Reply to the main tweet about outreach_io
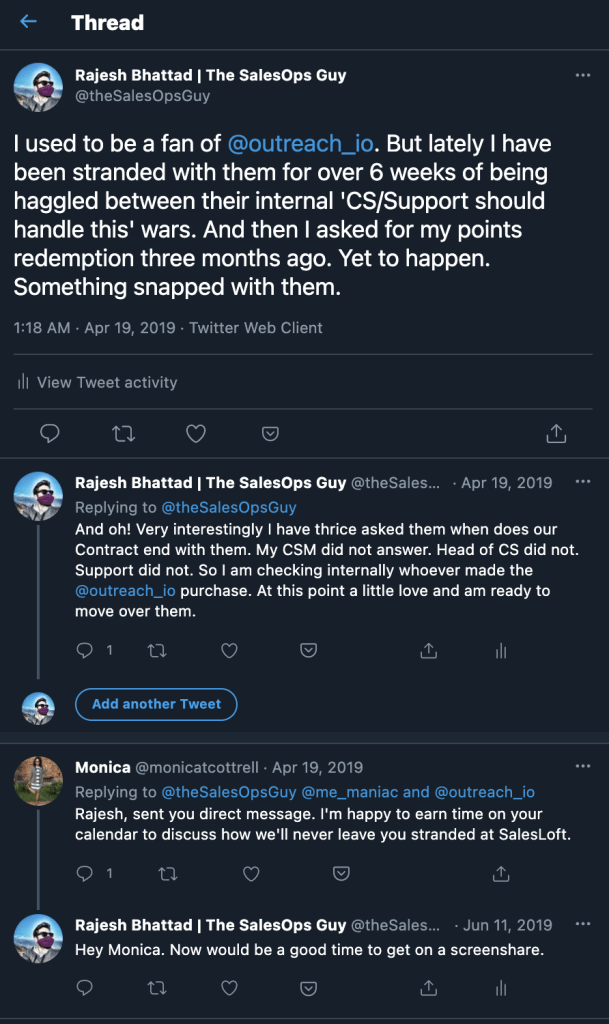The height and width of the screenshot is (1024, 609). pos(49,433)
